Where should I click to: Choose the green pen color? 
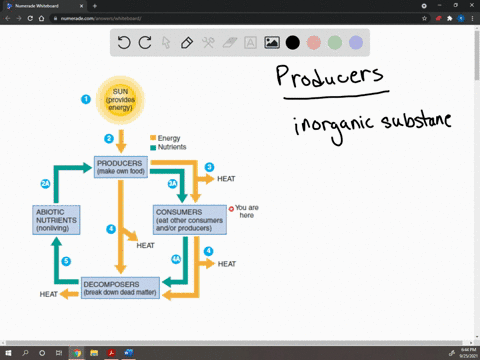click(x=335, y=43)
